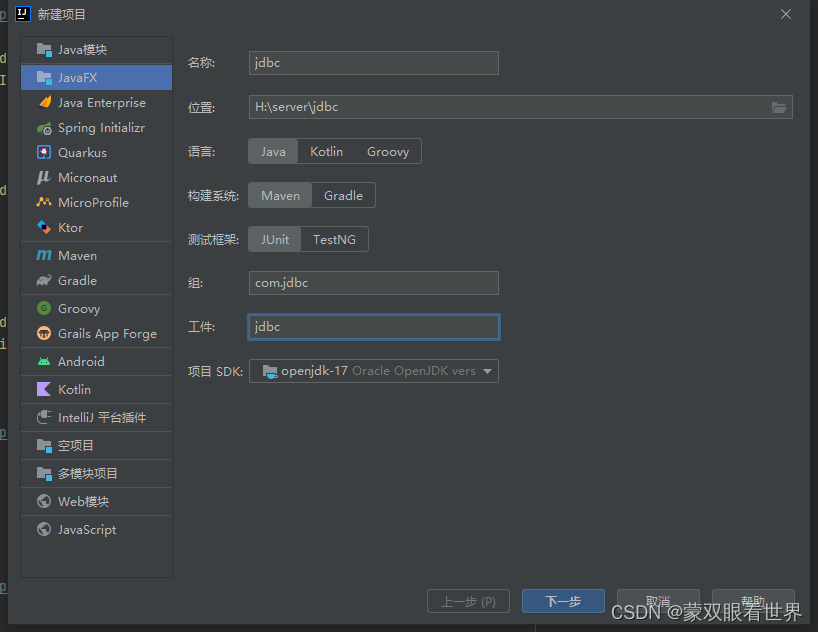Focus the 位置 location field
Image resolution: width=818 pixels, height=632 pixels.
pyautogui.click(x=521, y=107)
